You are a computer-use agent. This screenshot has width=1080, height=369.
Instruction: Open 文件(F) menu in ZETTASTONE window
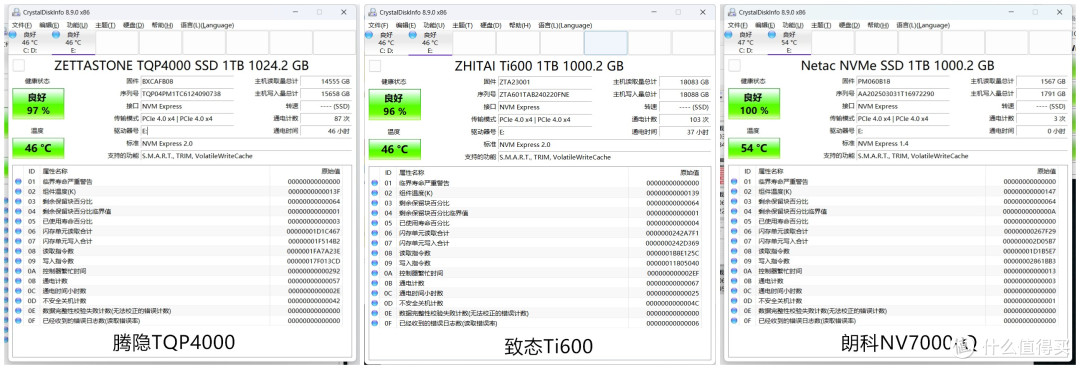(x=22, y=25)
